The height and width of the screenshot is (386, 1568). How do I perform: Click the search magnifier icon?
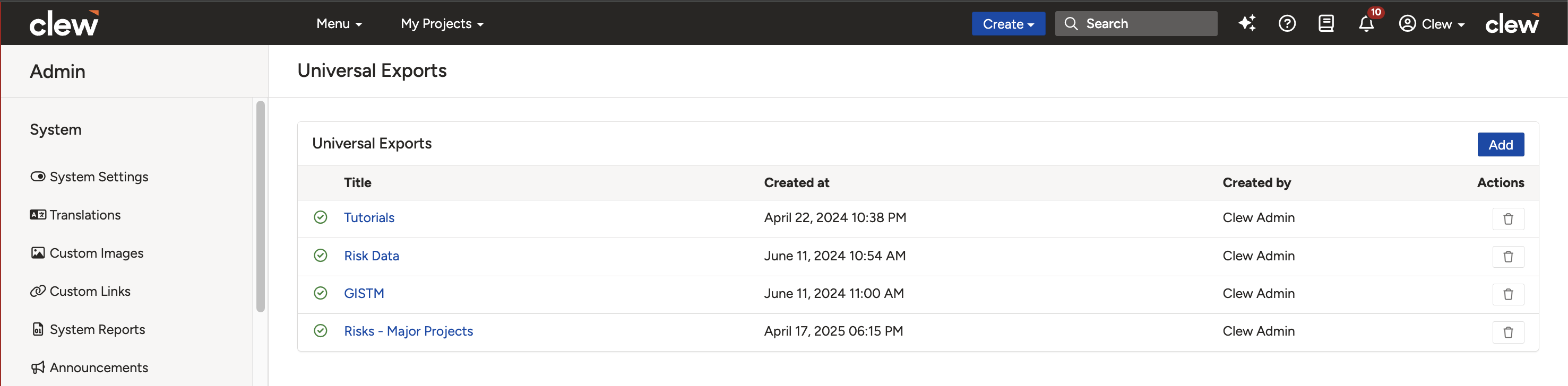[x=1071, y=23]
